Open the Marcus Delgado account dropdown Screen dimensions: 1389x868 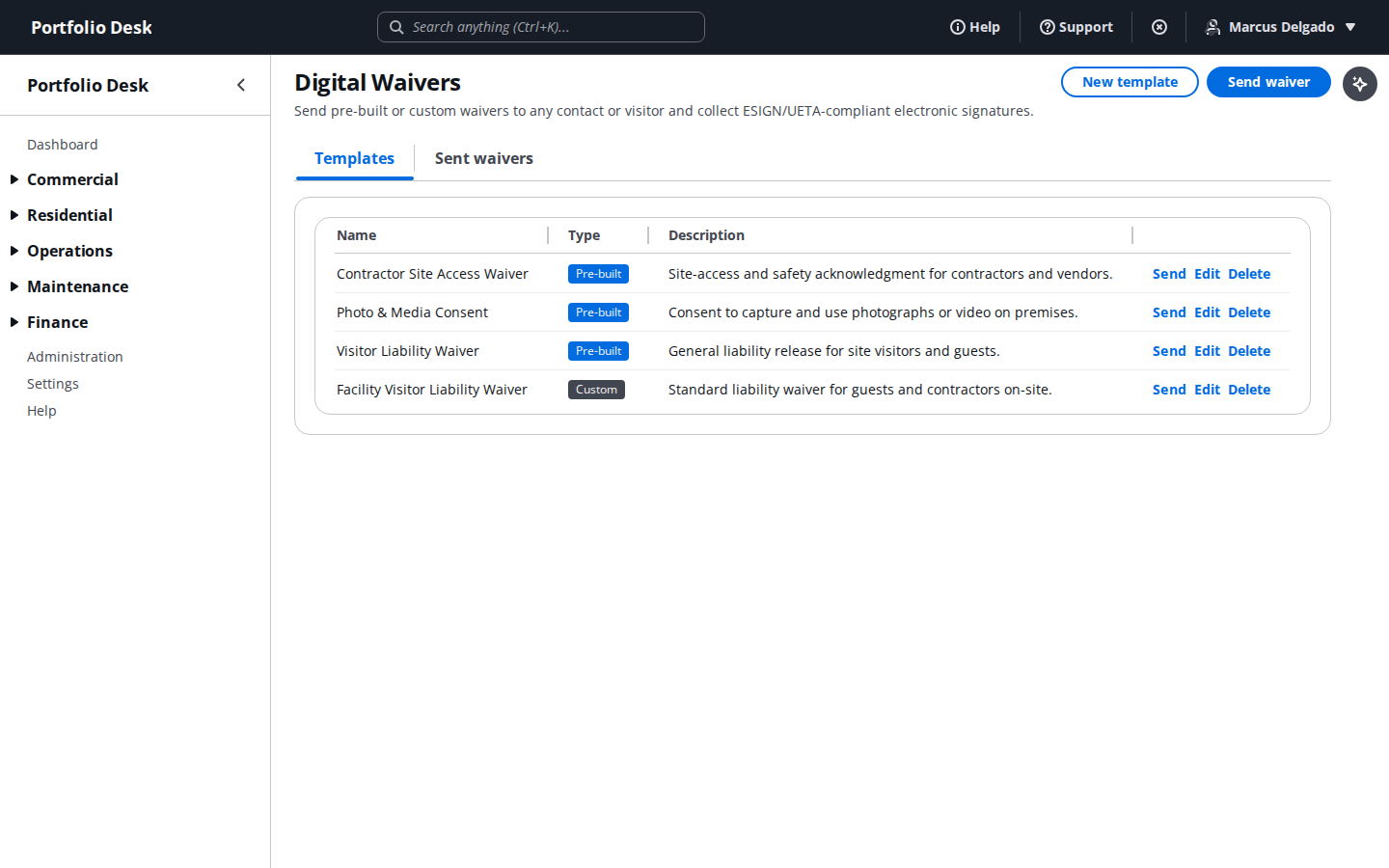1282,27
